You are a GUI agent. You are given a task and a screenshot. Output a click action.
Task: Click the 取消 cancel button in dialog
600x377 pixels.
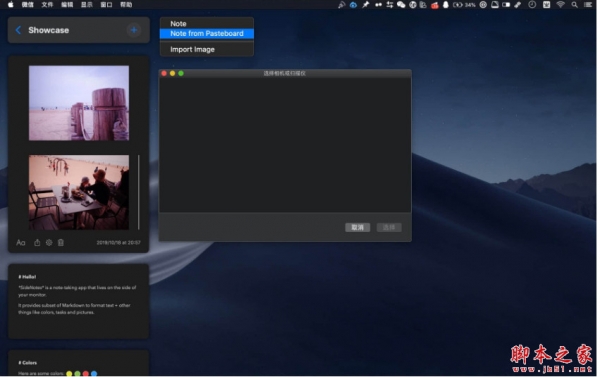357,227
